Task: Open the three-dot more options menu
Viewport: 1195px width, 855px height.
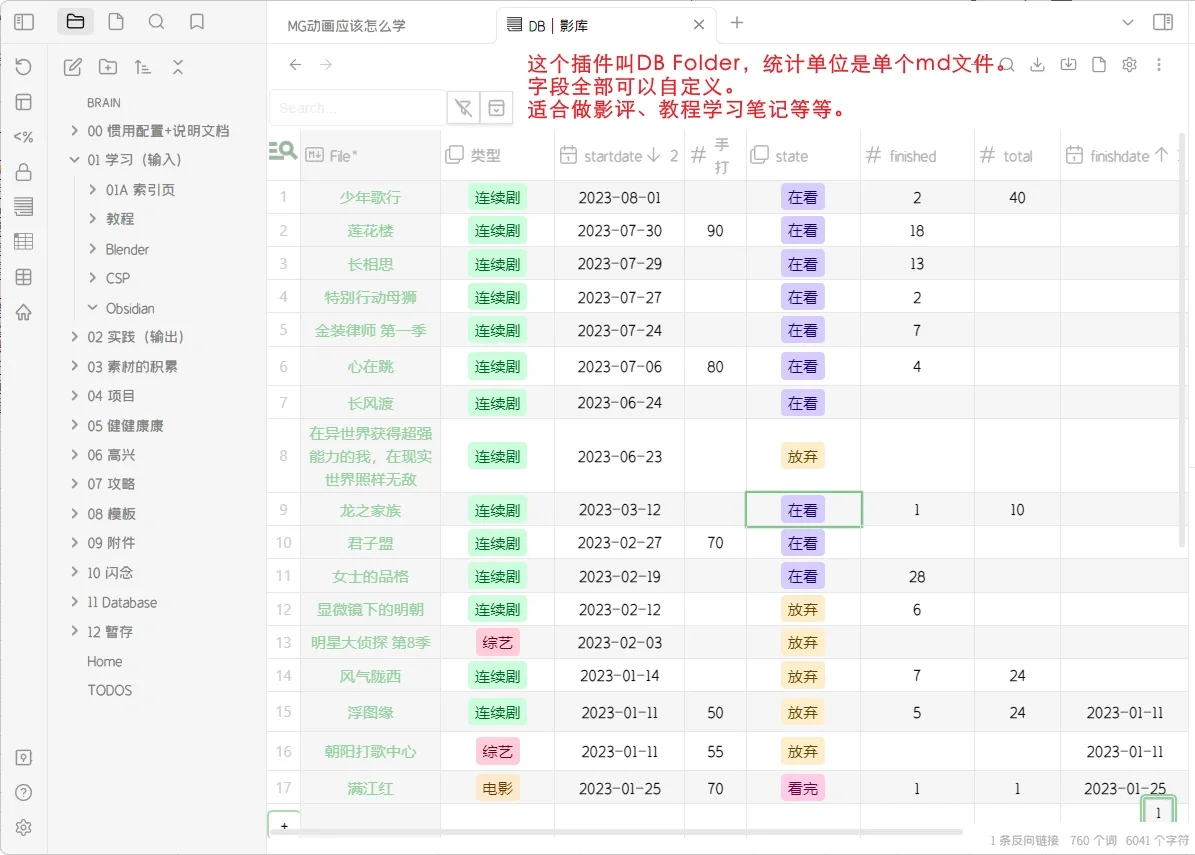Action: (x=1159, y=63)
